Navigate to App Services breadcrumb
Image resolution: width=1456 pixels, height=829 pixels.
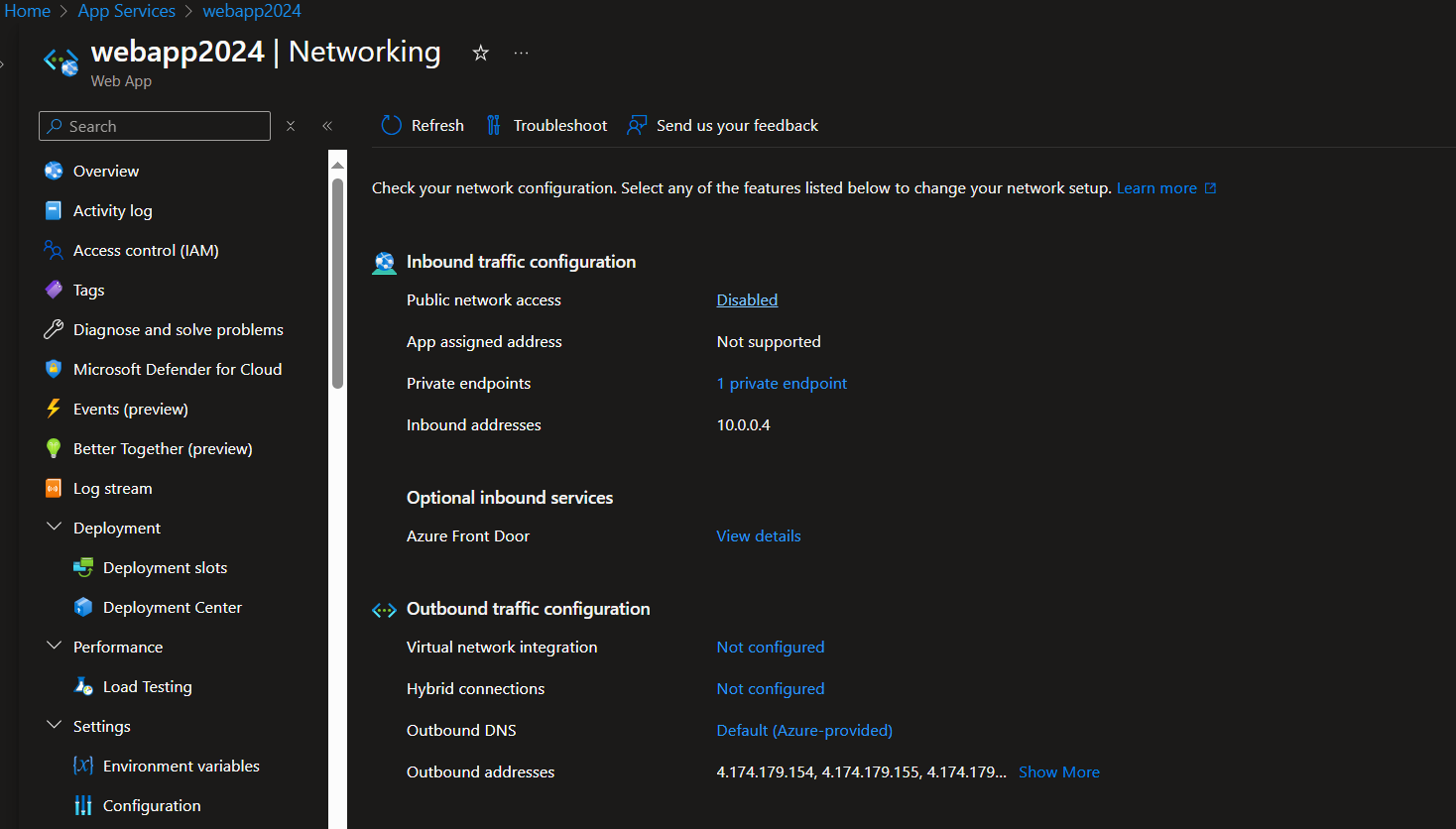[127, 11]
